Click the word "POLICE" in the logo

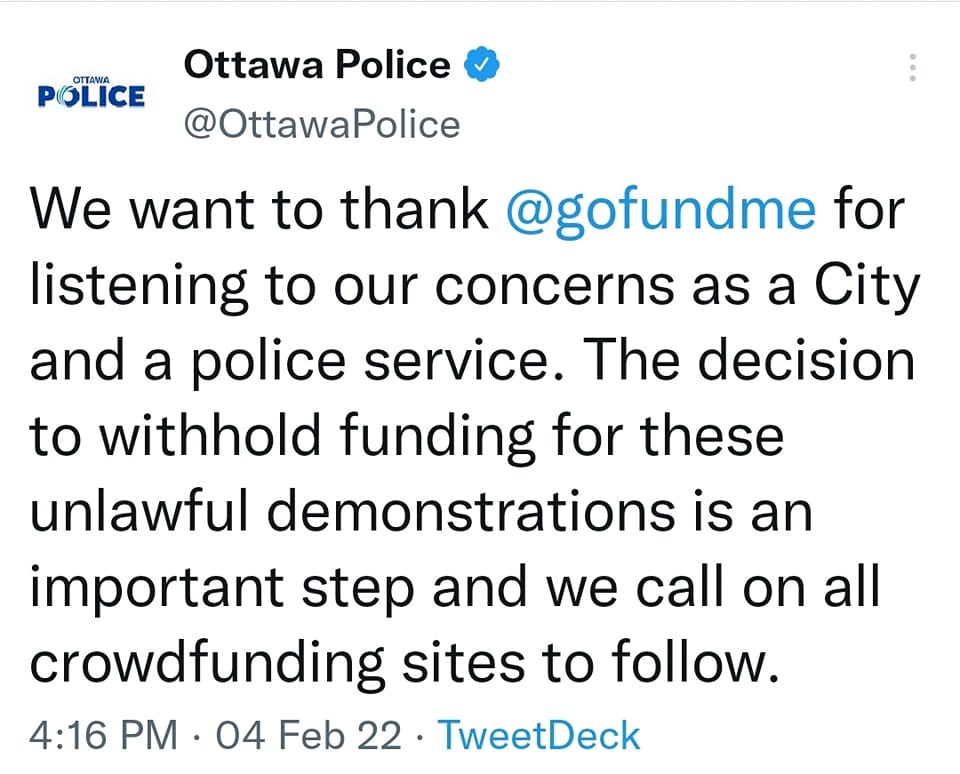click(x=91, y=97)
